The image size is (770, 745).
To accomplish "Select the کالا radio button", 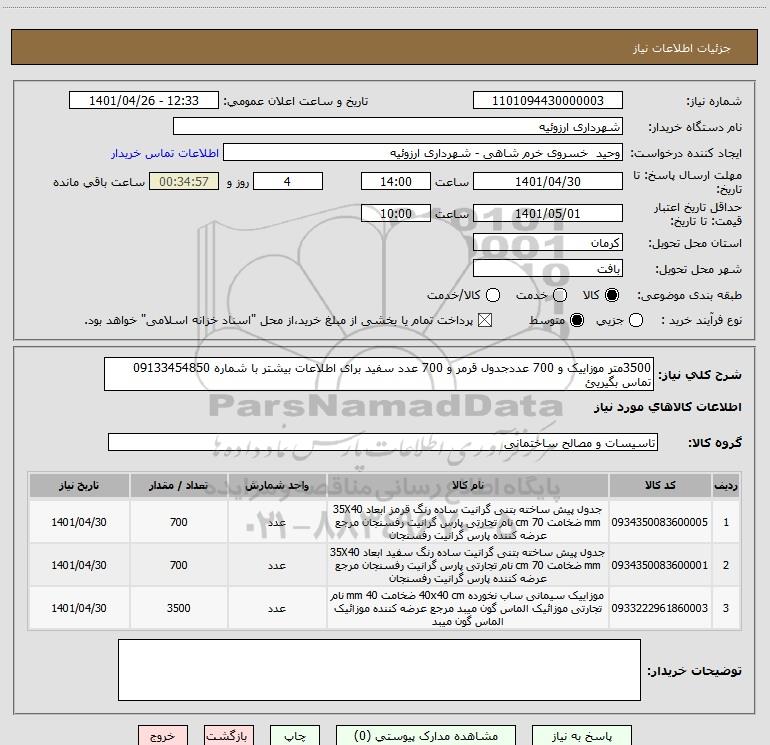I will (x=612, y=295).
